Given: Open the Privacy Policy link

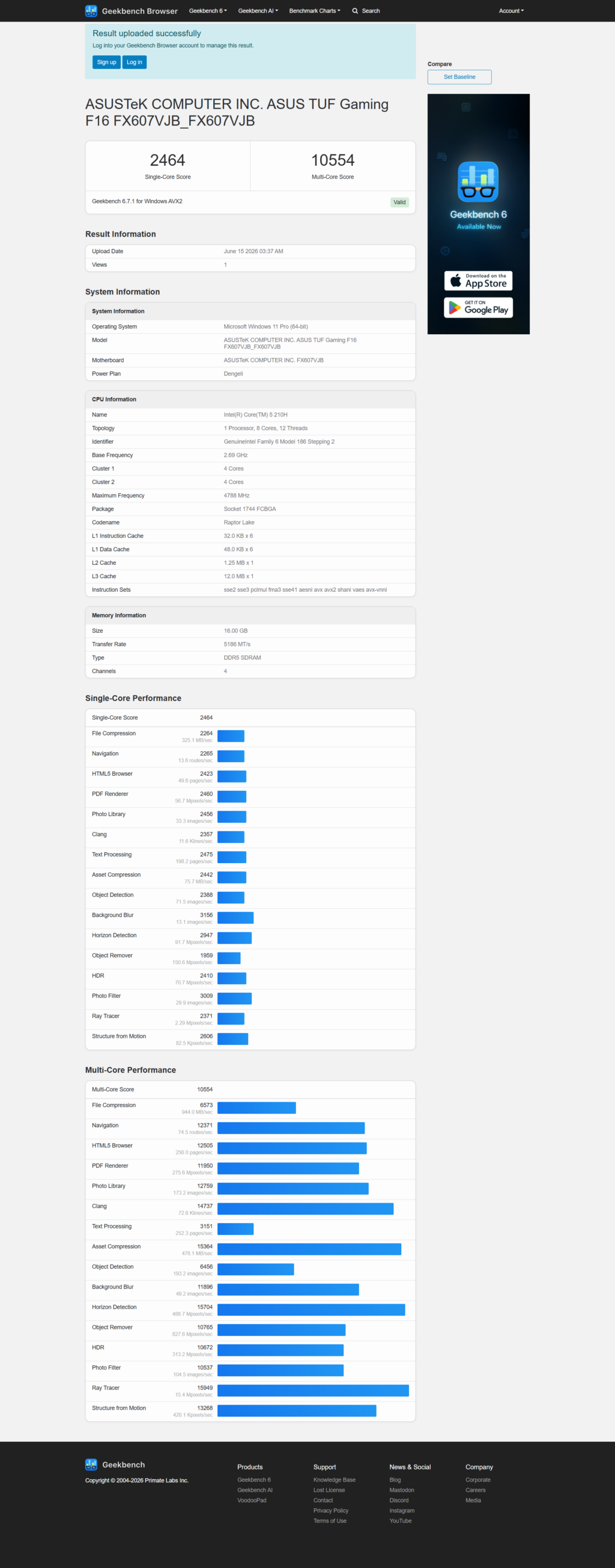Looking at the screenshot, I should [331, 1510].
